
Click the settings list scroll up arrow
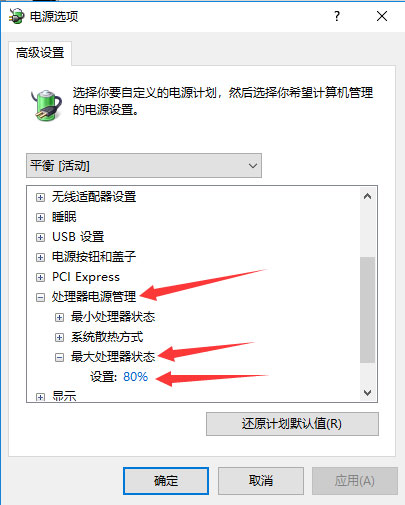pos(367,196)
